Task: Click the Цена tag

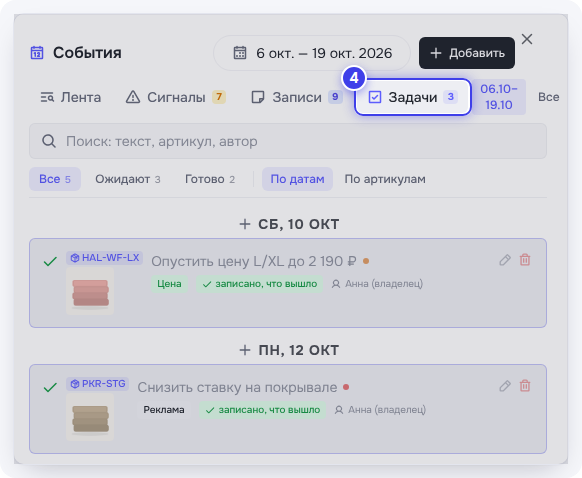Action: tap(169, 284)
